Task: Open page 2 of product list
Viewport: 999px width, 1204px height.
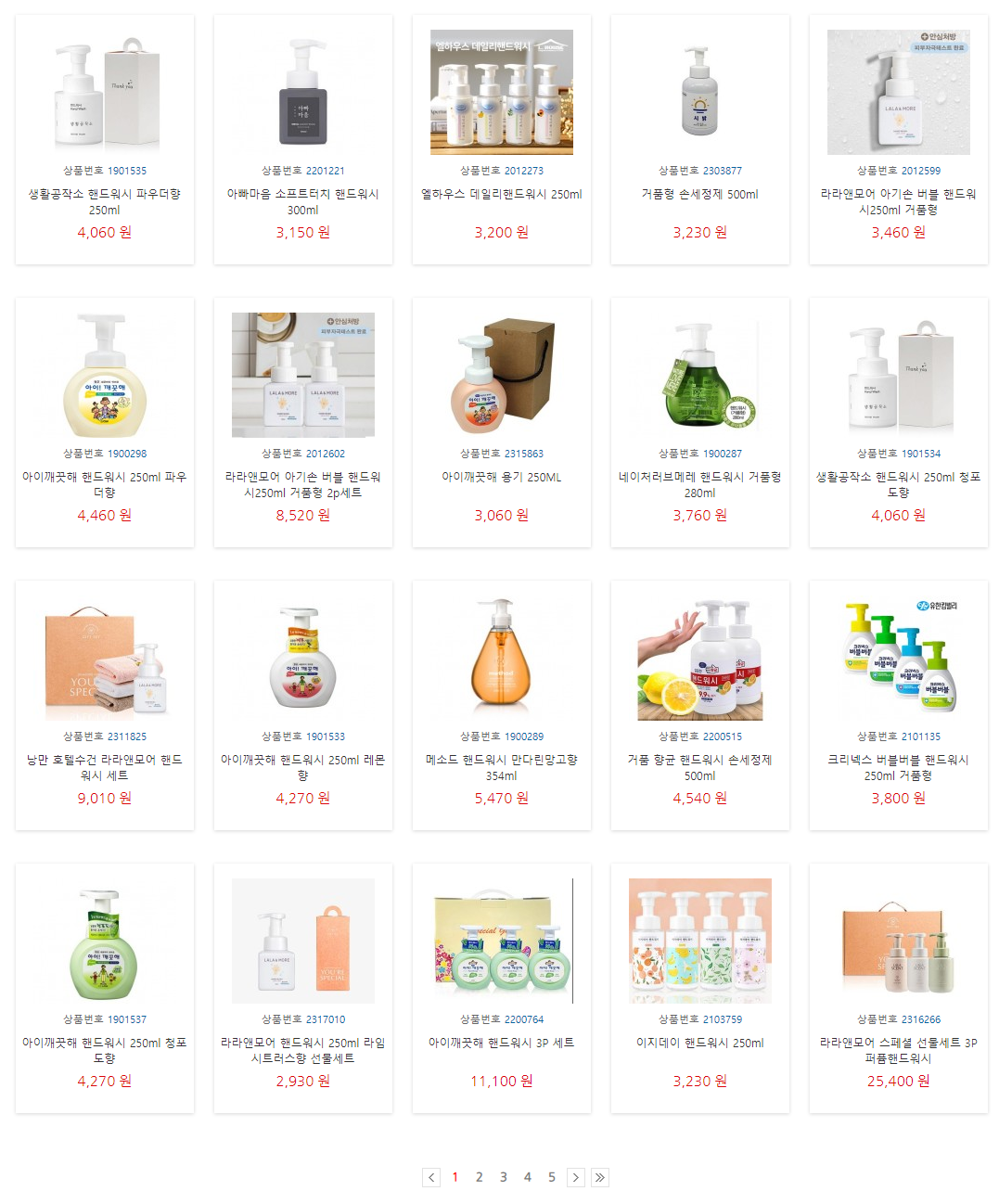Action: tap(480, 1177)
